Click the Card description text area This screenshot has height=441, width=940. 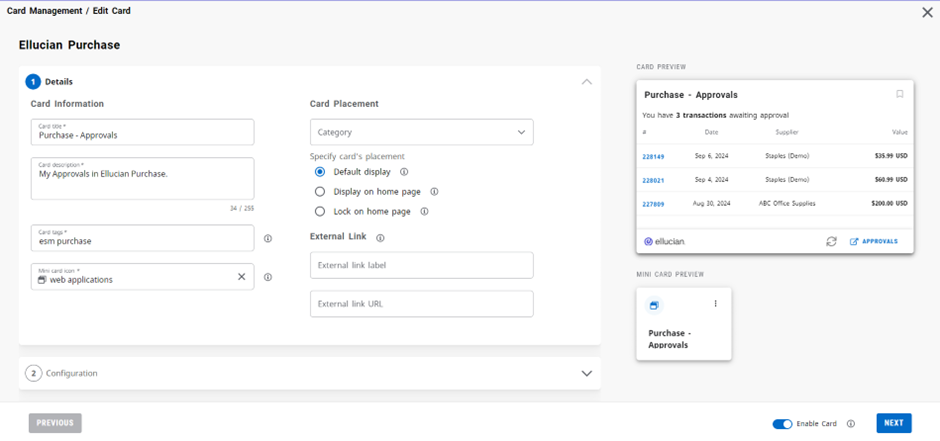click(143, 179)
